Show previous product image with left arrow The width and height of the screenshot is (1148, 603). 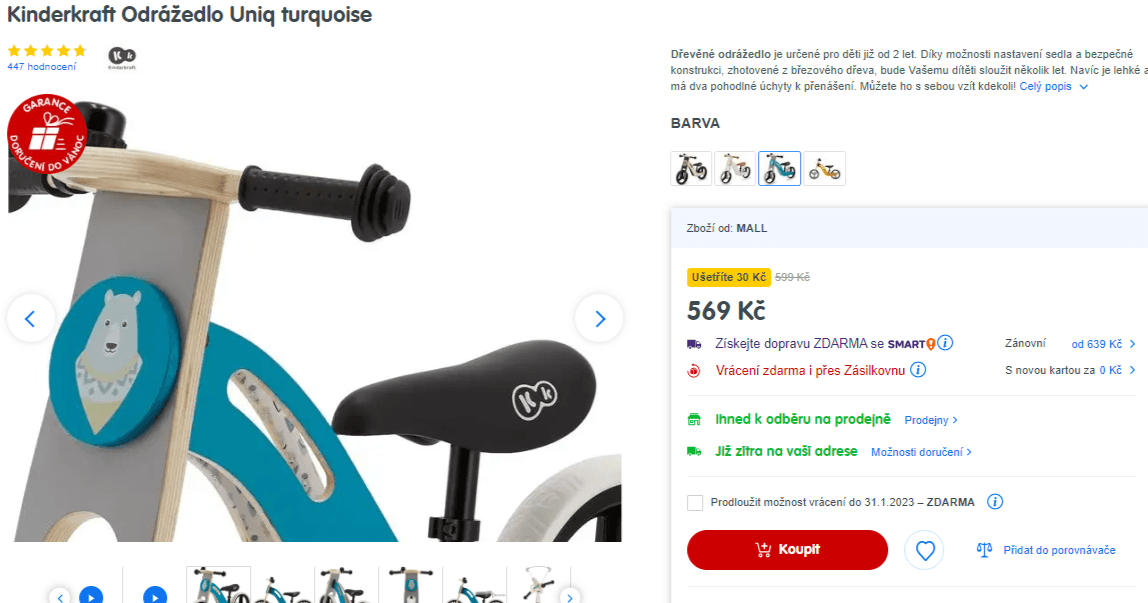click(31, 318)
